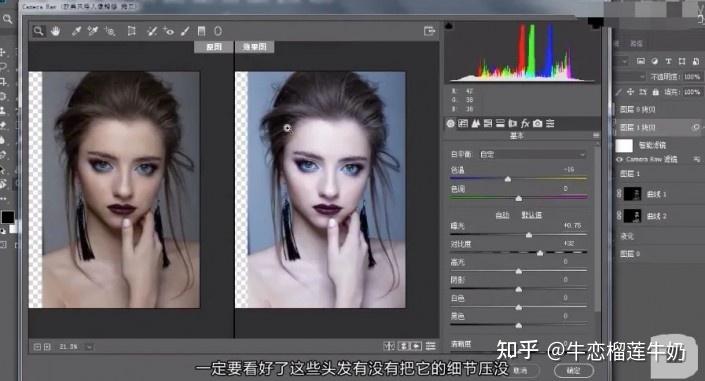Screen dimensions: 705x381
Task: Switch to the 原图 original tab
Action: [x=214, y=47]
